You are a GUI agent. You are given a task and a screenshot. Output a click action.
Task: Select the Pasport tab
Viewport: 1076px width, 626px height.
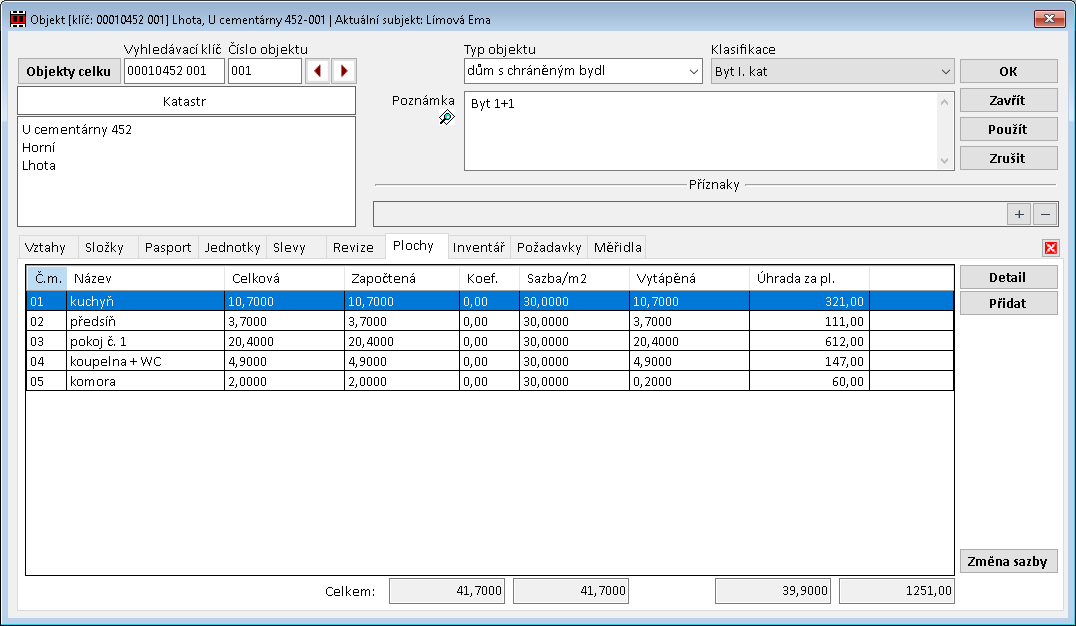[x=167, y=247]
